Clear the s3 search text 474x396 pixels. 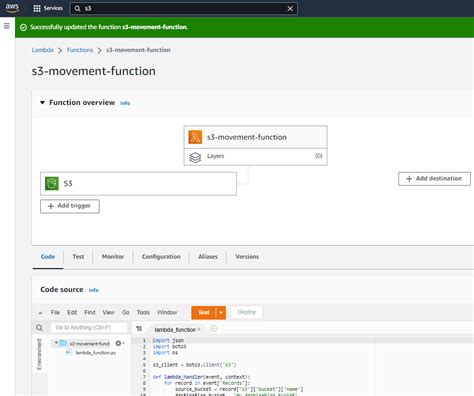pos(290,9)
